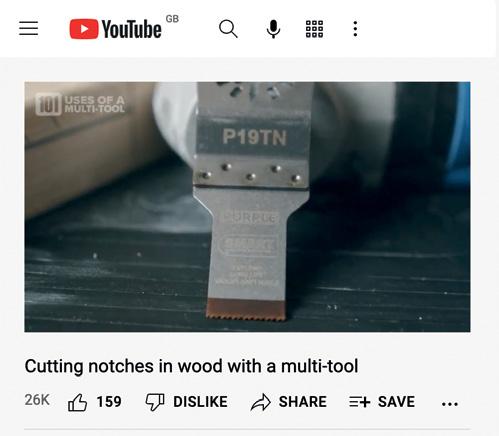The height and width of the screenshot is (436, 499).
Task: Start voice search with the microphone
Action: 273,29
